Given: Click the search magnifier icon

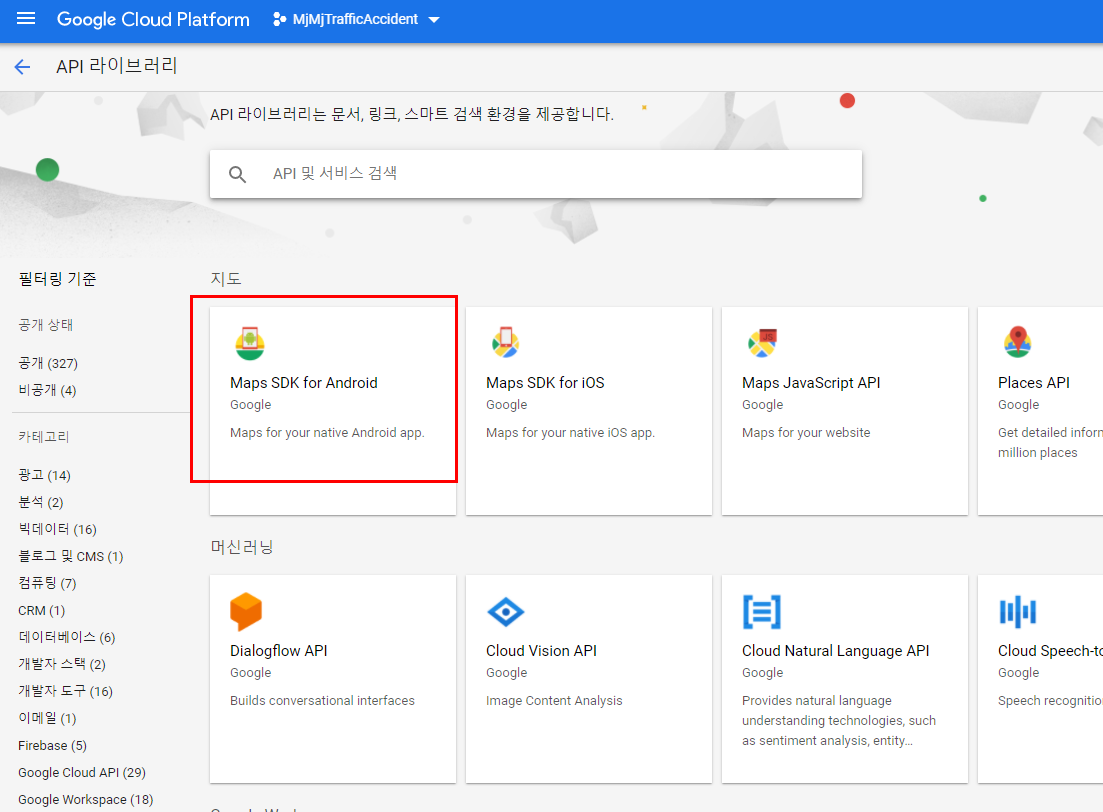Looking at the screenshot, I should point(238,174).
